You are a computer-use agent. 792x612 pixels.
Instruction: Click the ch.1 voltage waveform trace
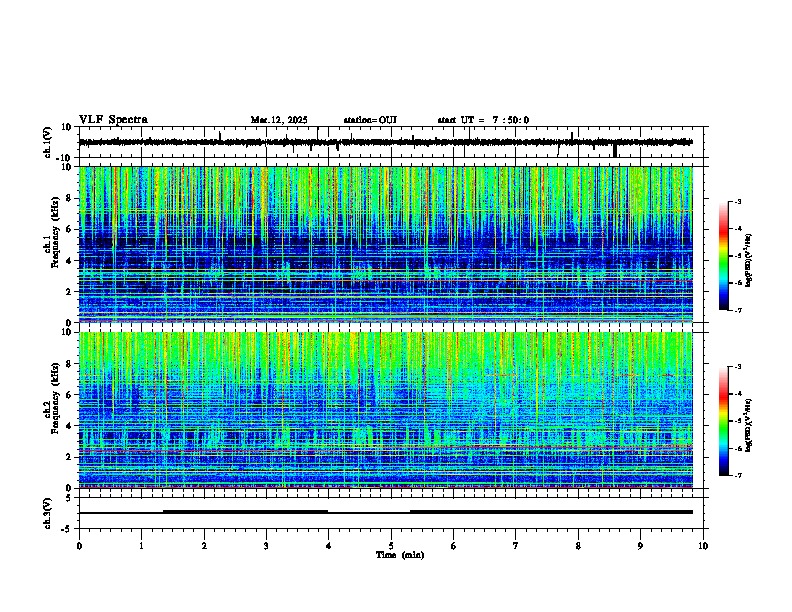[x=385, y=142]
